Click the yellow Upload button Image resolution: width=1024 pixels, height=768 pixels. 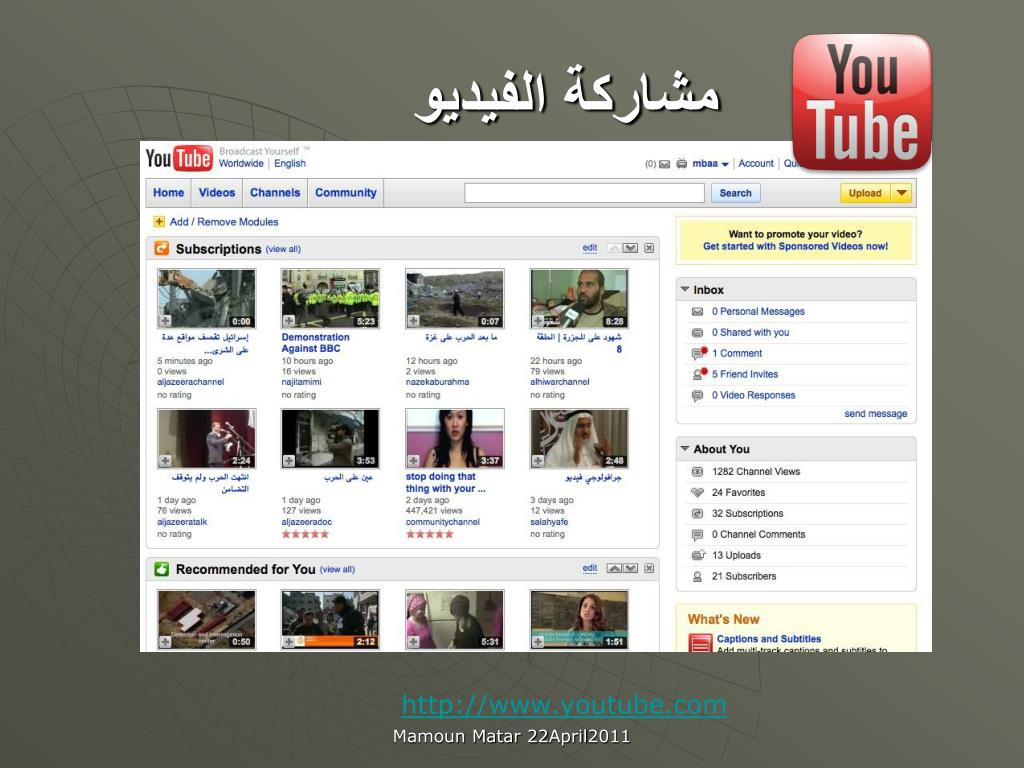click(865, 193)
